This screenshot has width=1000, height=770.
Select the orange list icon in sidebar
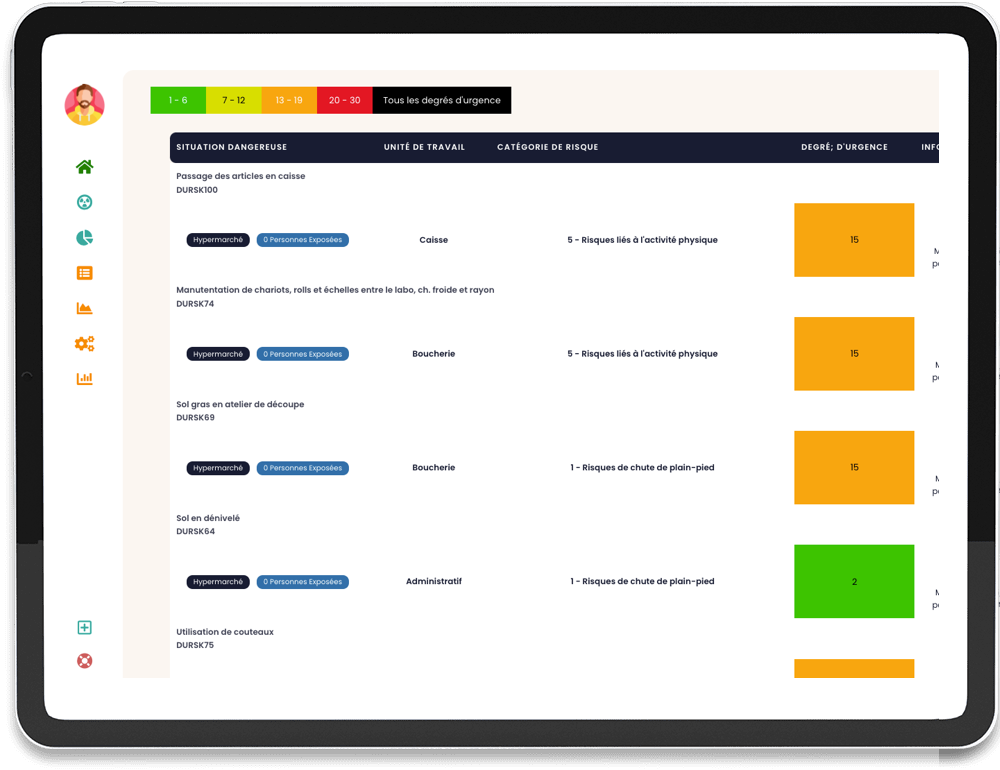(x=85, y=273)
